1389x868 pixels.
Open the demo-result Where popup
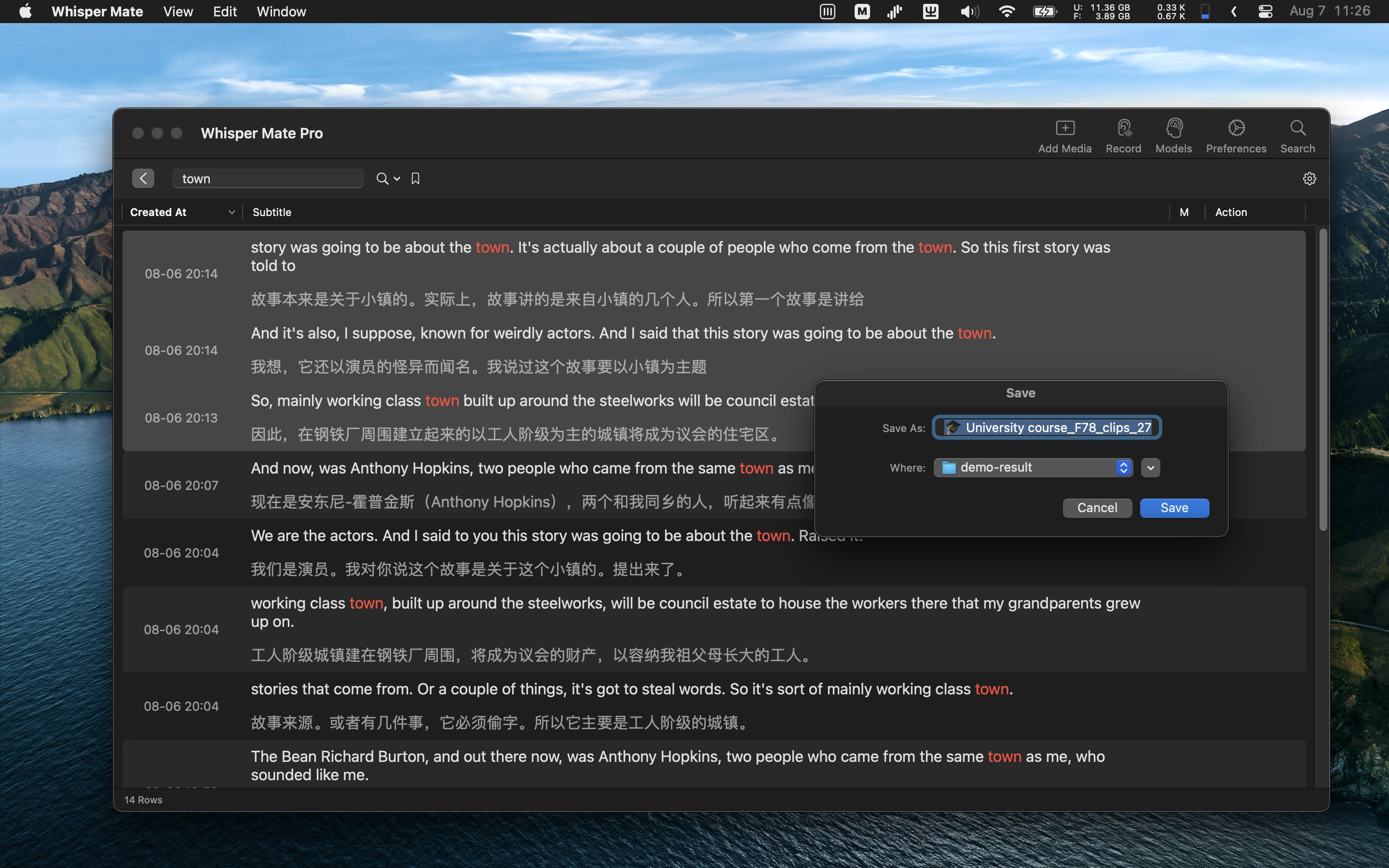click(1033, 467)
